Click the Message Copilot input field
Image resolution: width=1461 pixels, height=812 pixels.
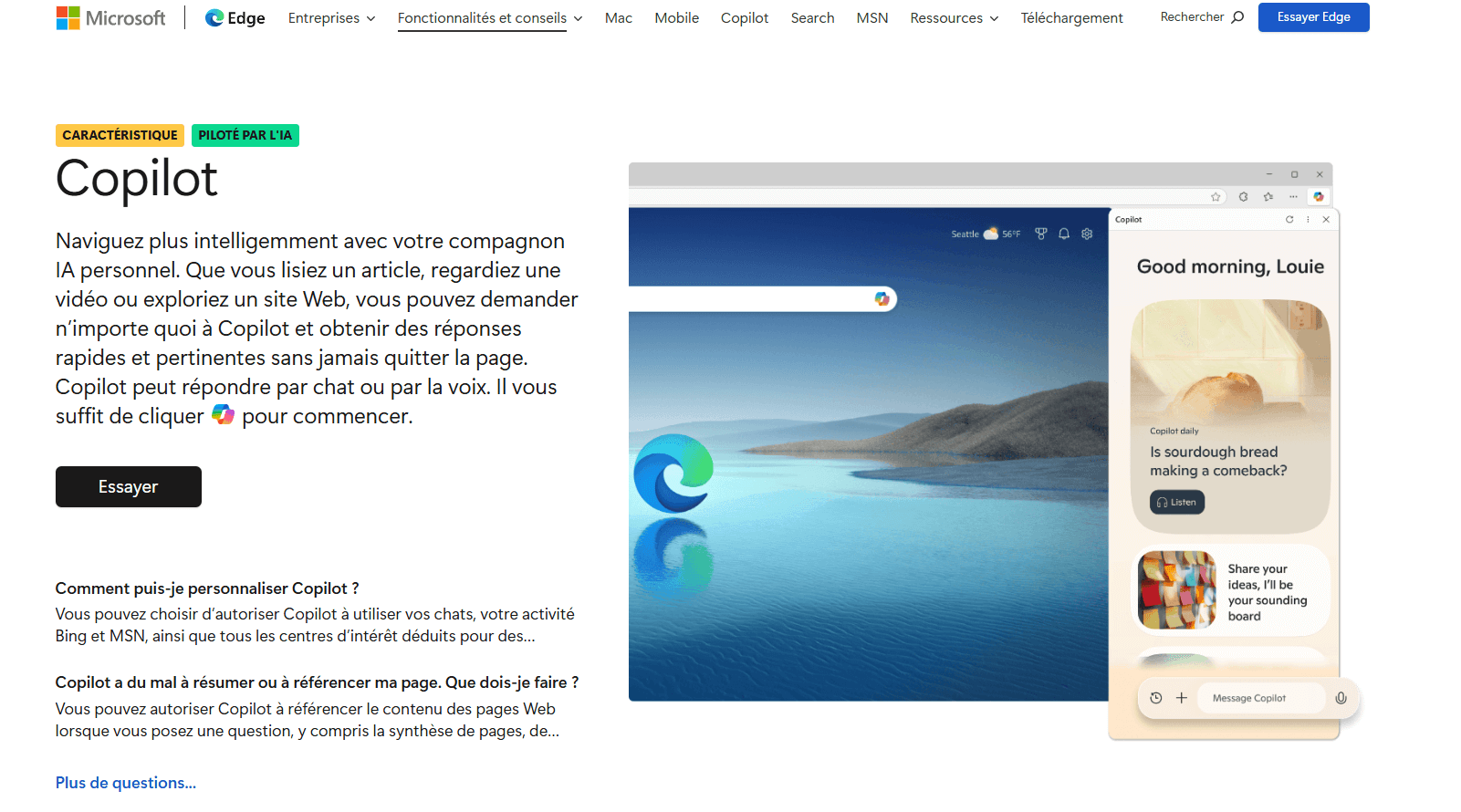pos(1260,698)
